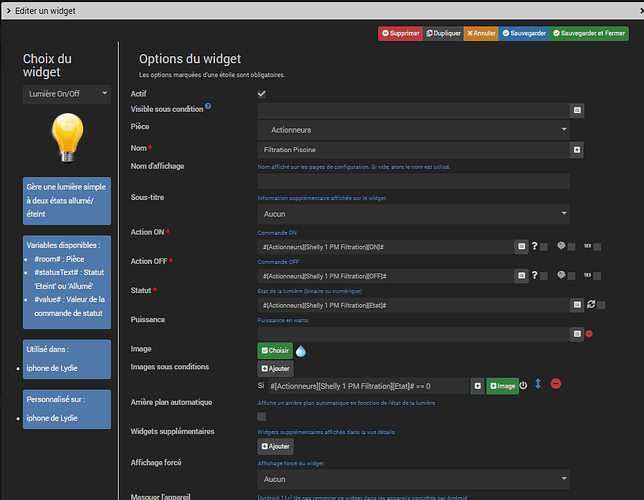
Task: Click the empty Puissance input field
Action: coord(414,334)
